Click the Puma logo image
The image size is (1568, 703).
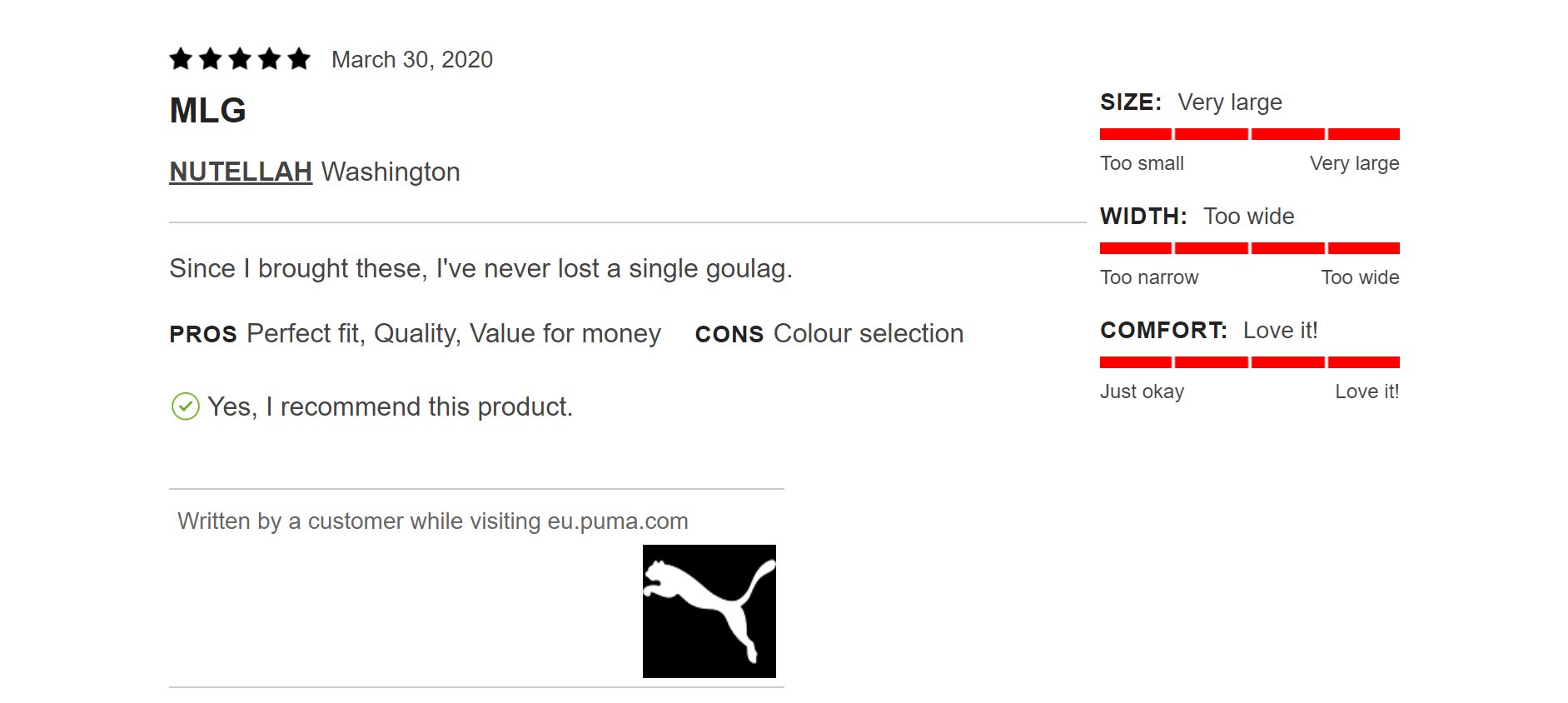click(x=709, y=611)
